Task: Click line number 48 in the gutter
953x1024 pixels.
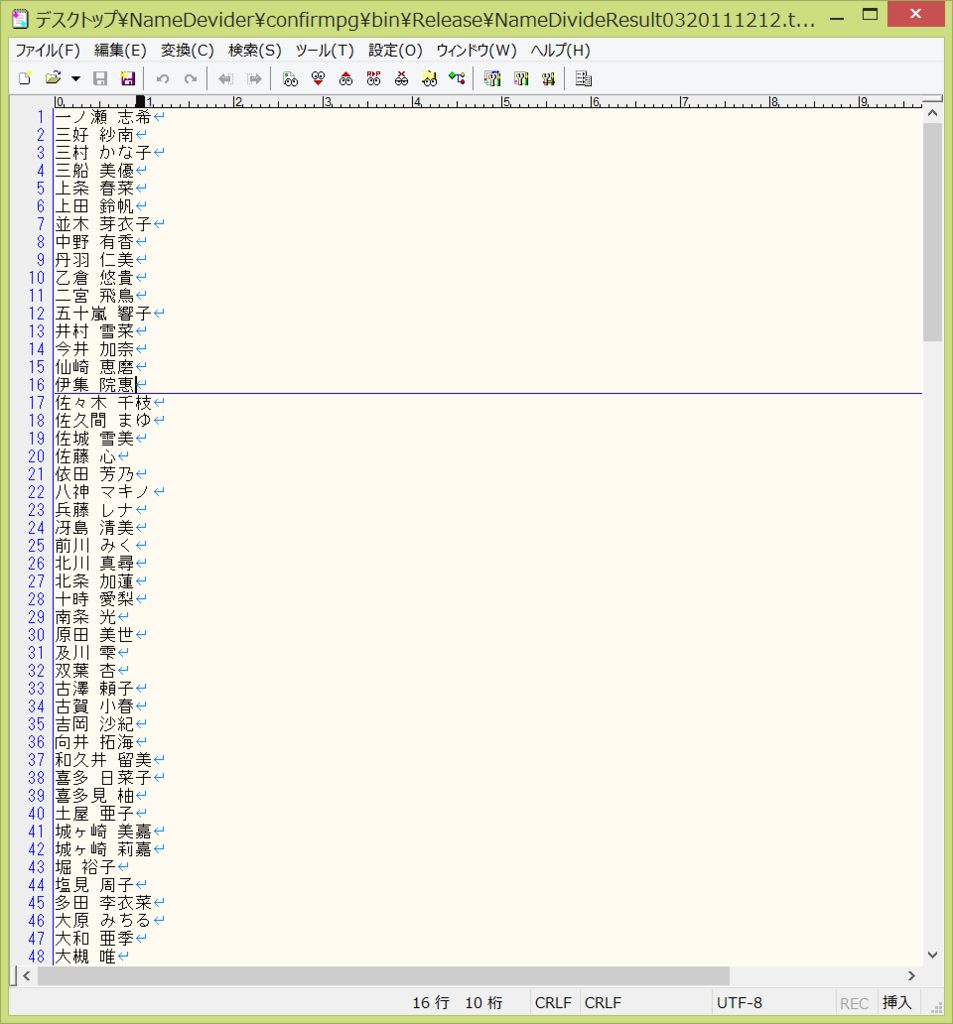Action: [x=36, y=957]
